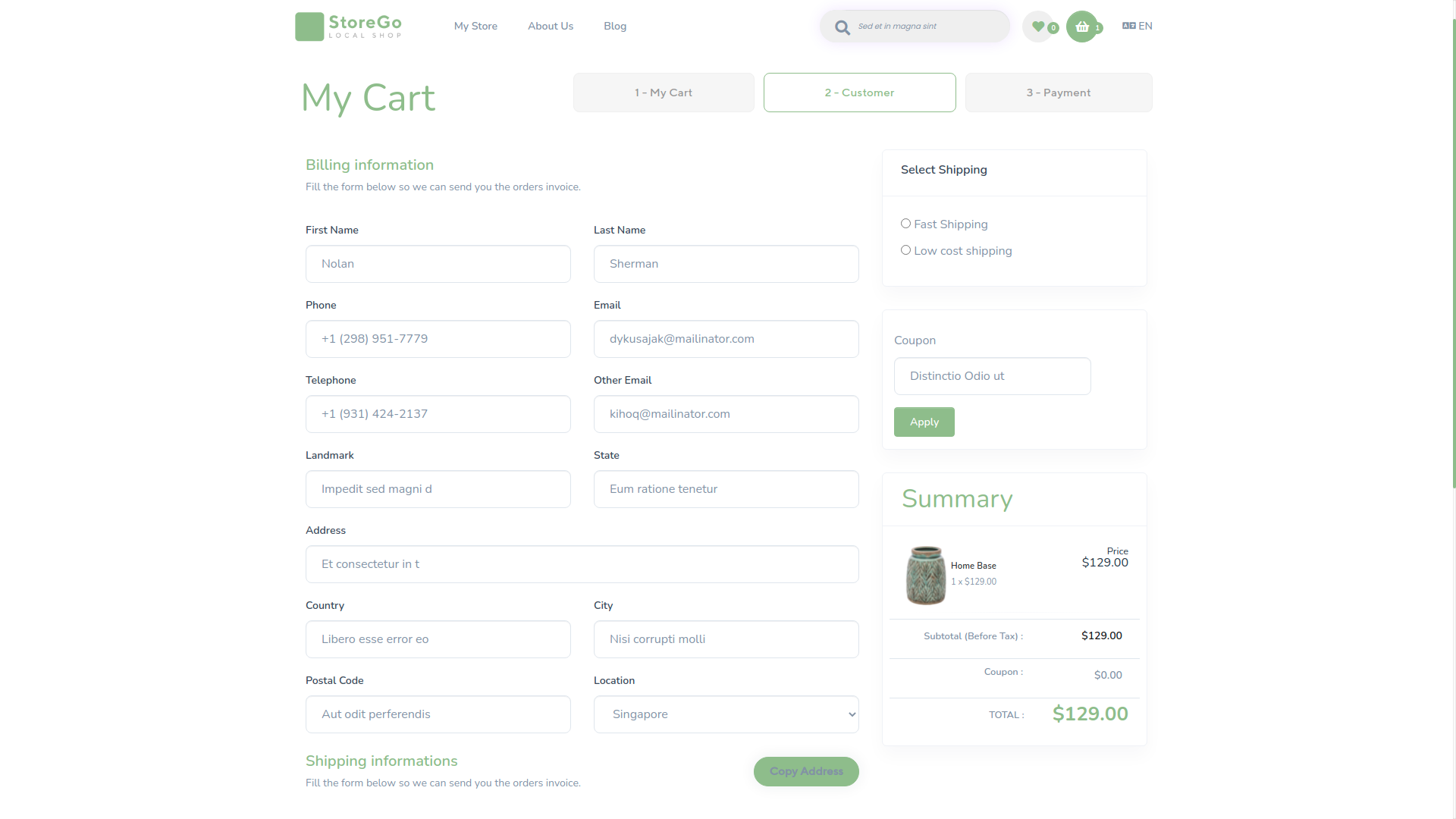Click the page vertical scrollbar
Screen dimensions: 1456x819
(1453, 250)
